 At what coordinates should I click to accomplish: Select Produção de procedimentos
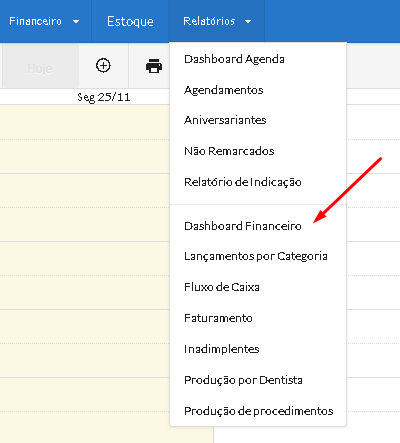[258, 411]
